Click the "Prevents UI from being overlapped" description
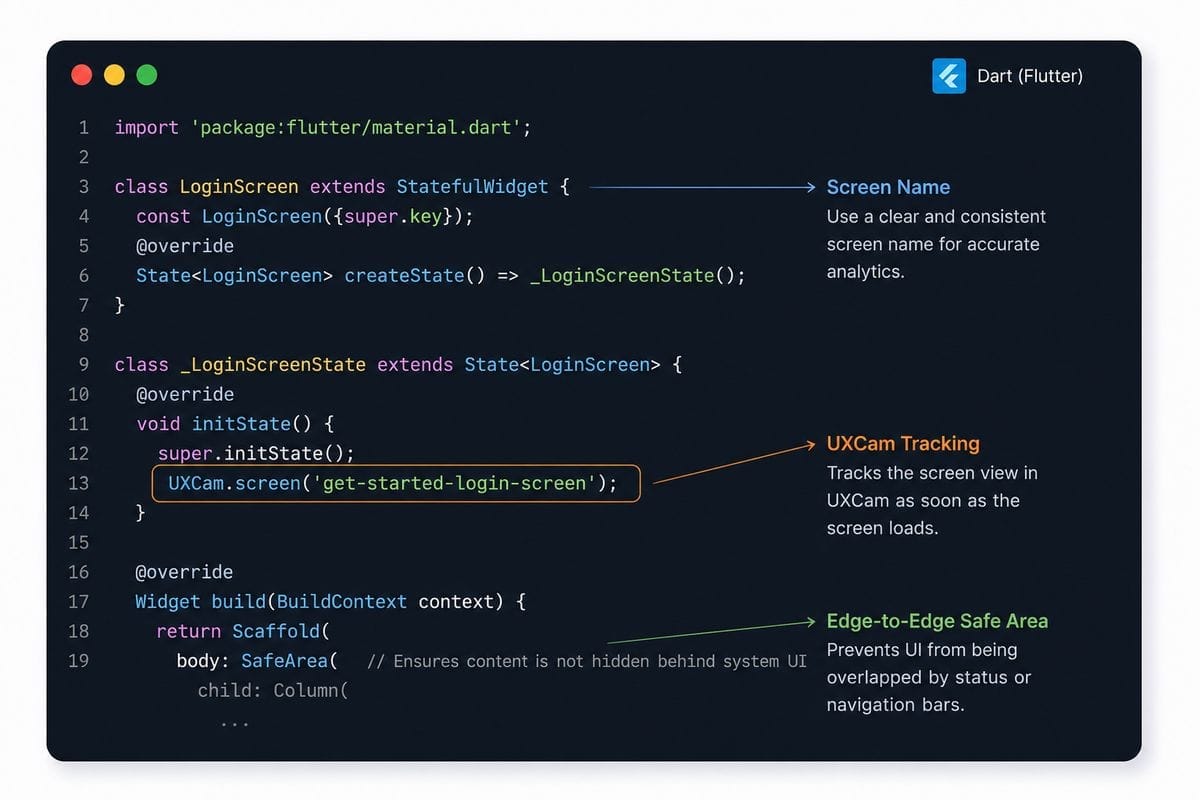 pos(928,677)
